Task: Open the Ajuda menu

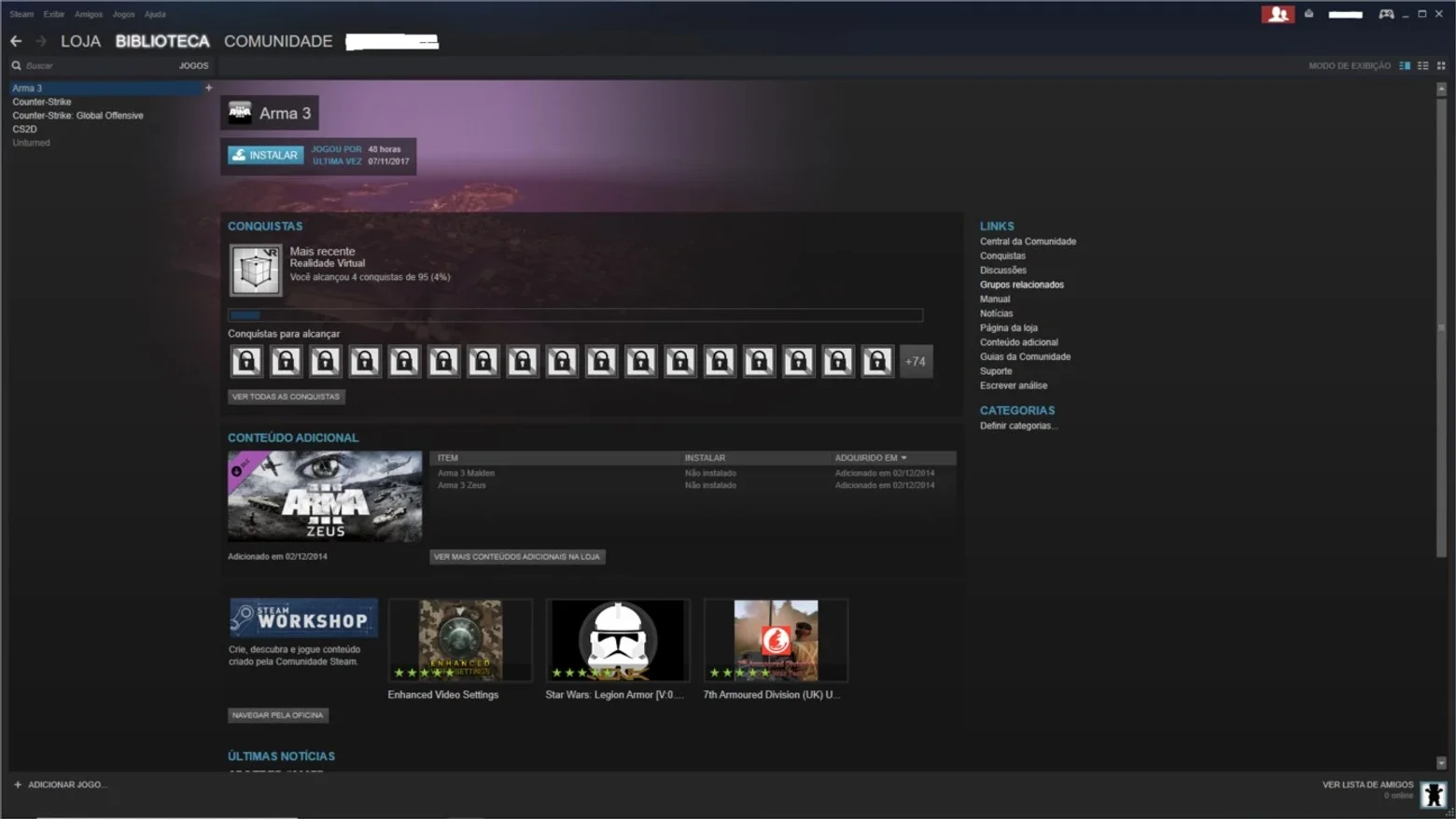Action: pos(155,14)
